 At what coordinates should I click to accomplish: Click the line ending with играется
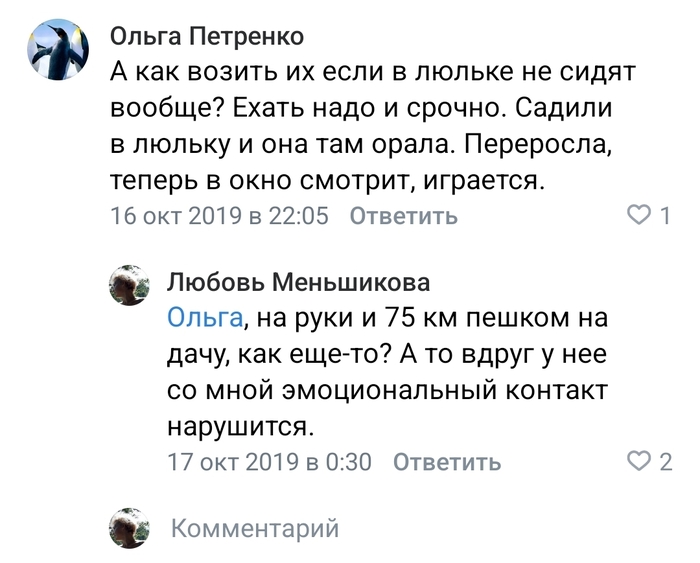point(329,181)
